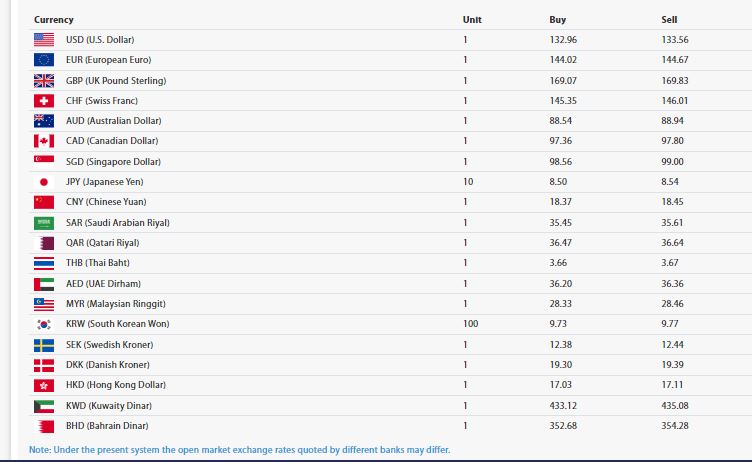Click the Kuwait flag icon
752x462 pixels.
(44, 405)
